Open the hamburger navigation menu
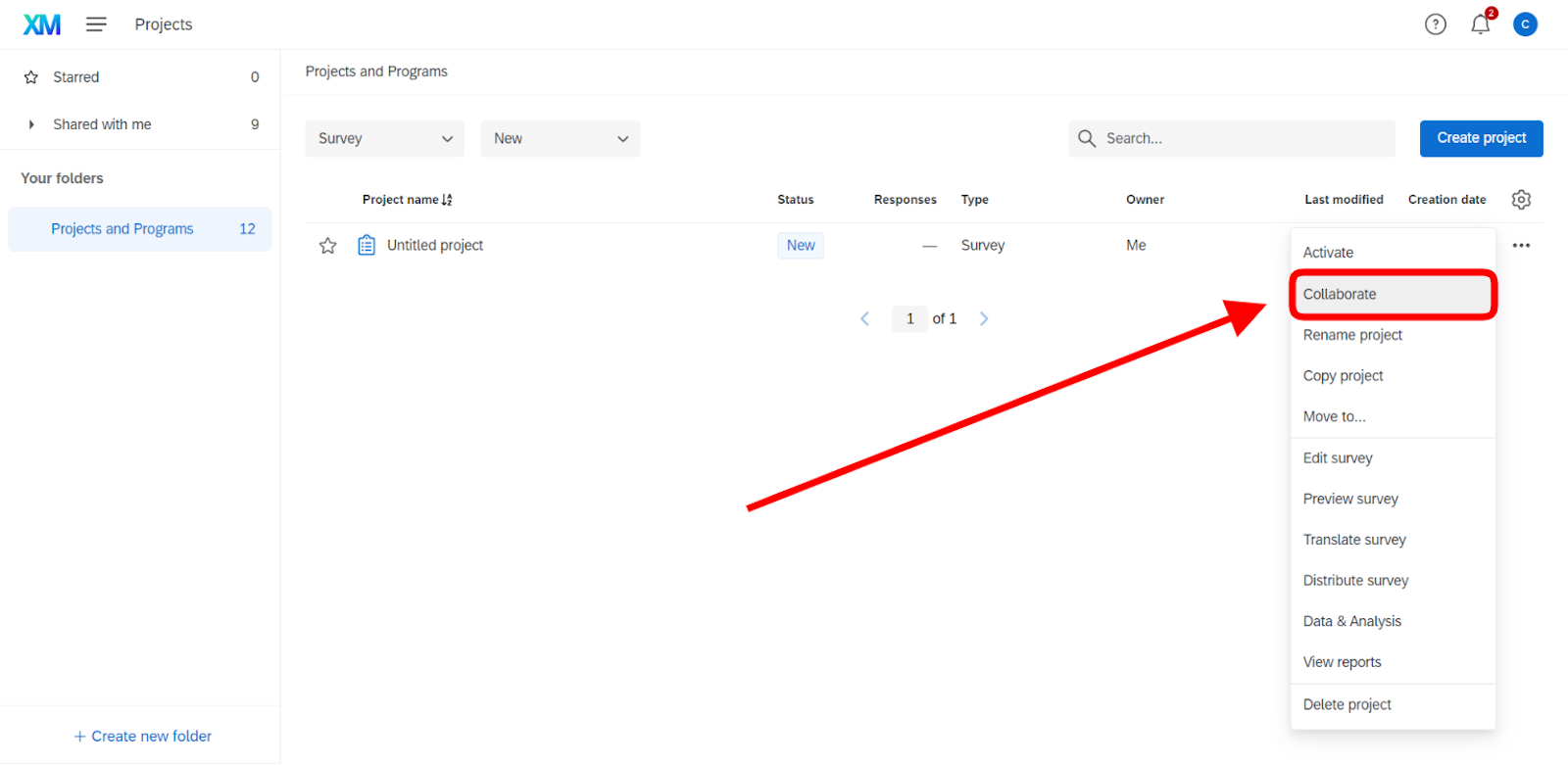This screenshot has height=765, width=1568. 96,24
